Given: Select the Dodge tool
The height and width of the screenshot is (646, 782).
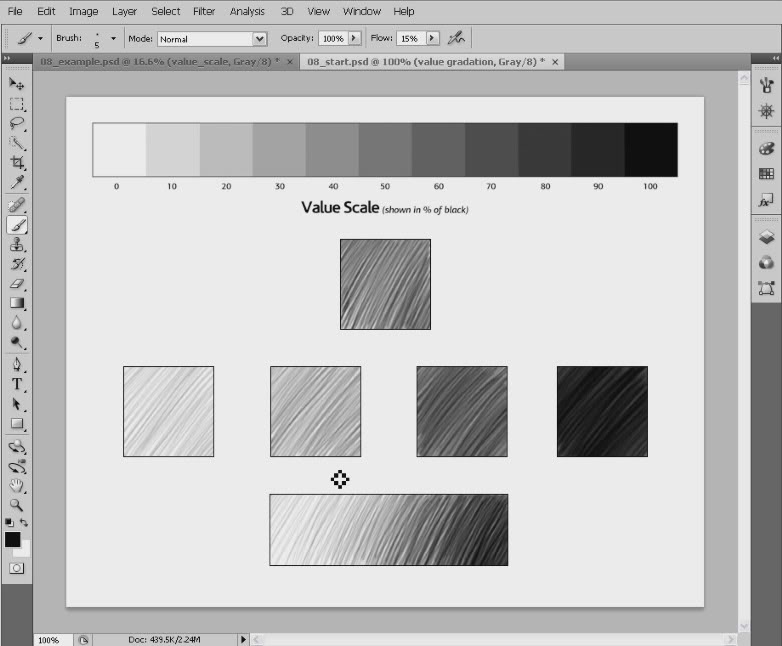Looking at the screenshot, I should [x=16, y=342].
